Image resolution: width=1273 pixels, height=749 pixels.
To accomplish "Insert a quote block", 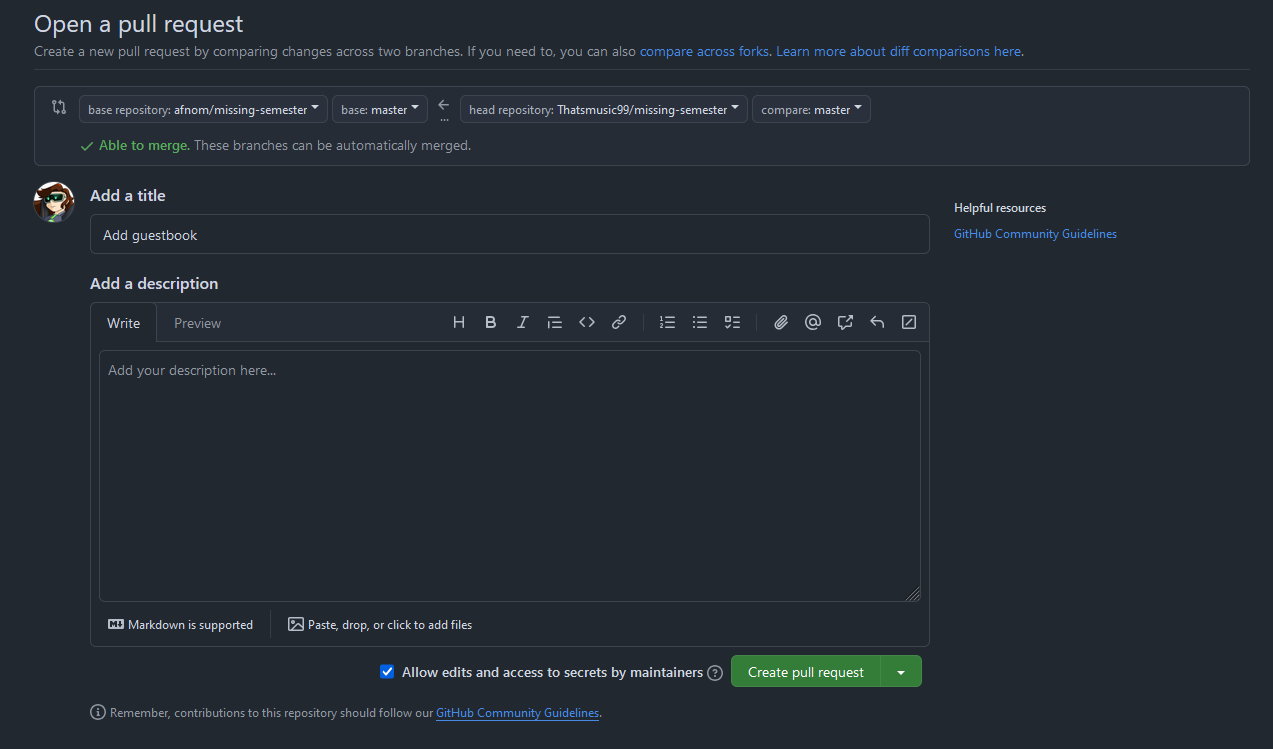I will (555, 321).
